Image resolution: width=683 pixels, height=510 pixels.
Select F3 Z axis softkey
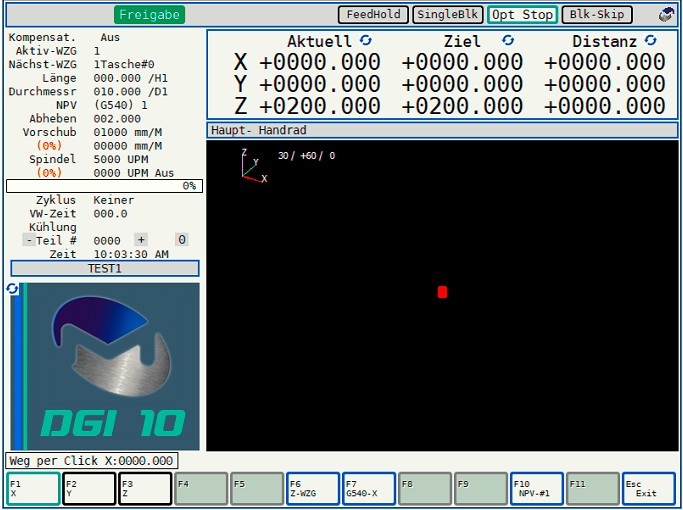(145, 489)
